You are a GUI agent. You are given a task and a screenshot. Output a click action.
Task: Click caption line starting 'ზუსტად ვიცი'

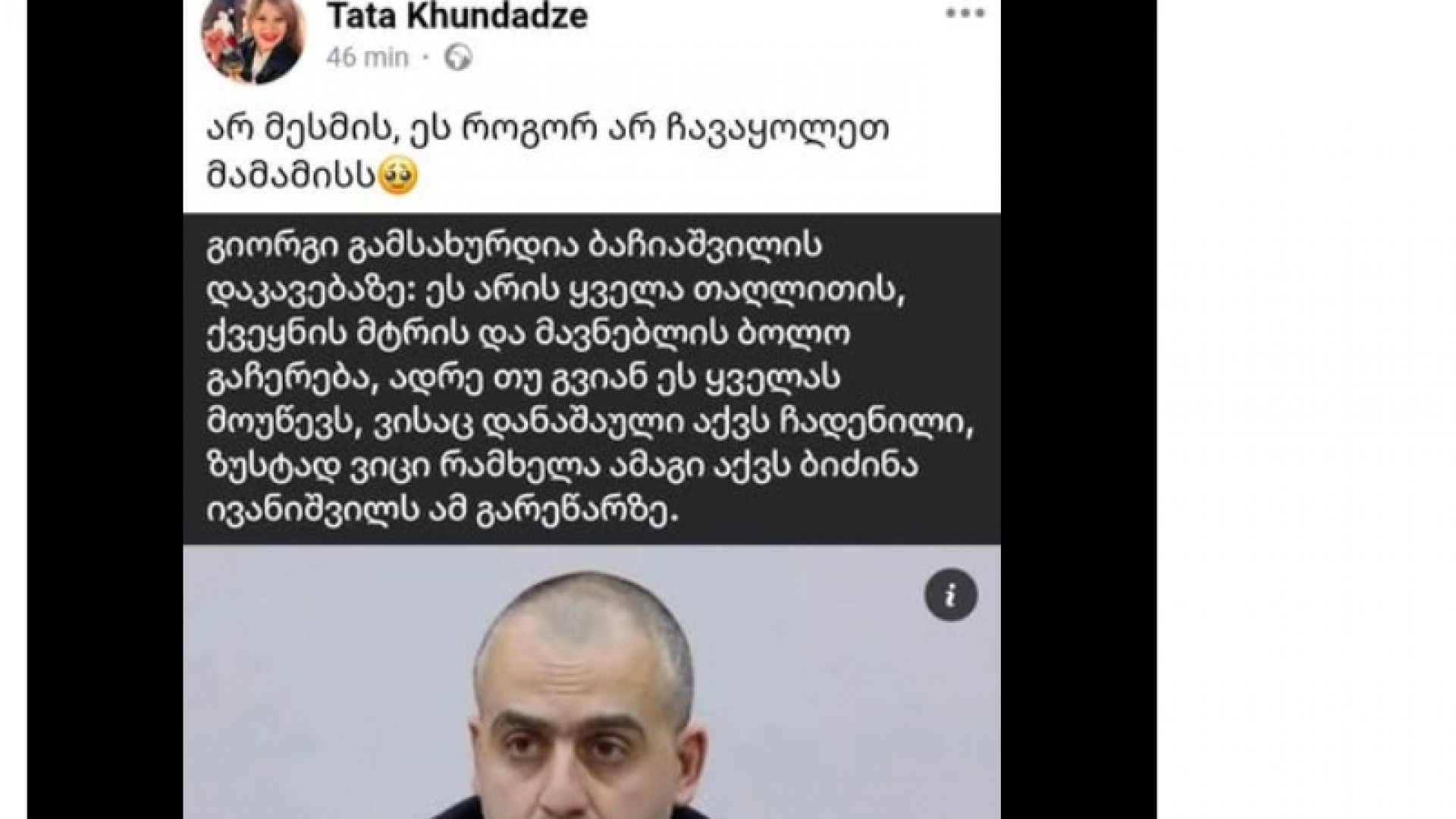point(562,468)
